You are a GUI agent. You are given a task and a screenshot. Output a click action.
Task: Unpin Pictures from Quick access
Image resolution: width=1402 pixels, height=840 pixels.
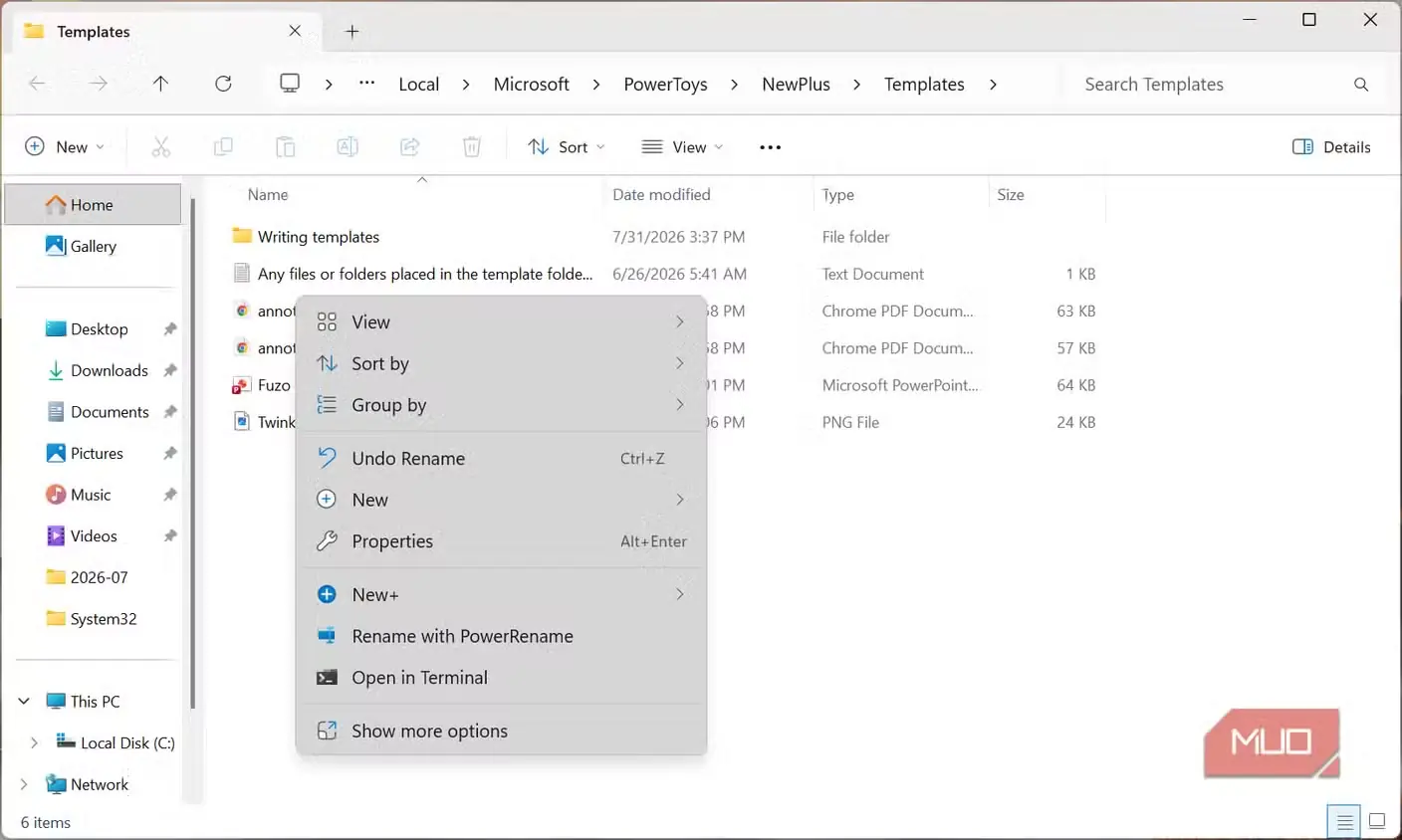(x=170, y=454)
